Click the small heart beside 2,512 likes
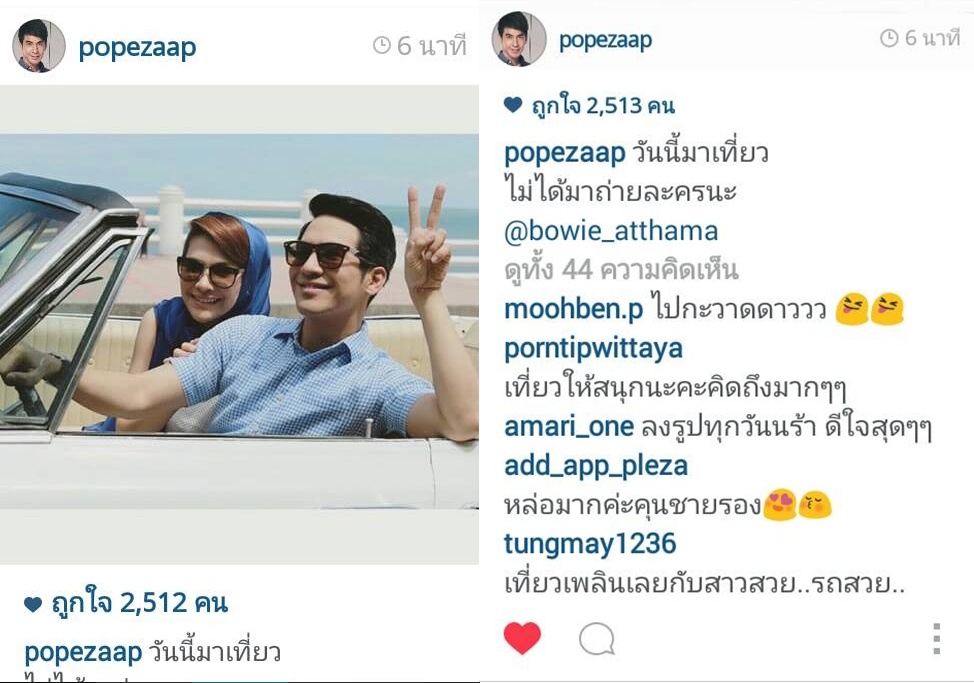Viewport: 974px width, 683px height. pyautogui.click(x=32, y=603)
